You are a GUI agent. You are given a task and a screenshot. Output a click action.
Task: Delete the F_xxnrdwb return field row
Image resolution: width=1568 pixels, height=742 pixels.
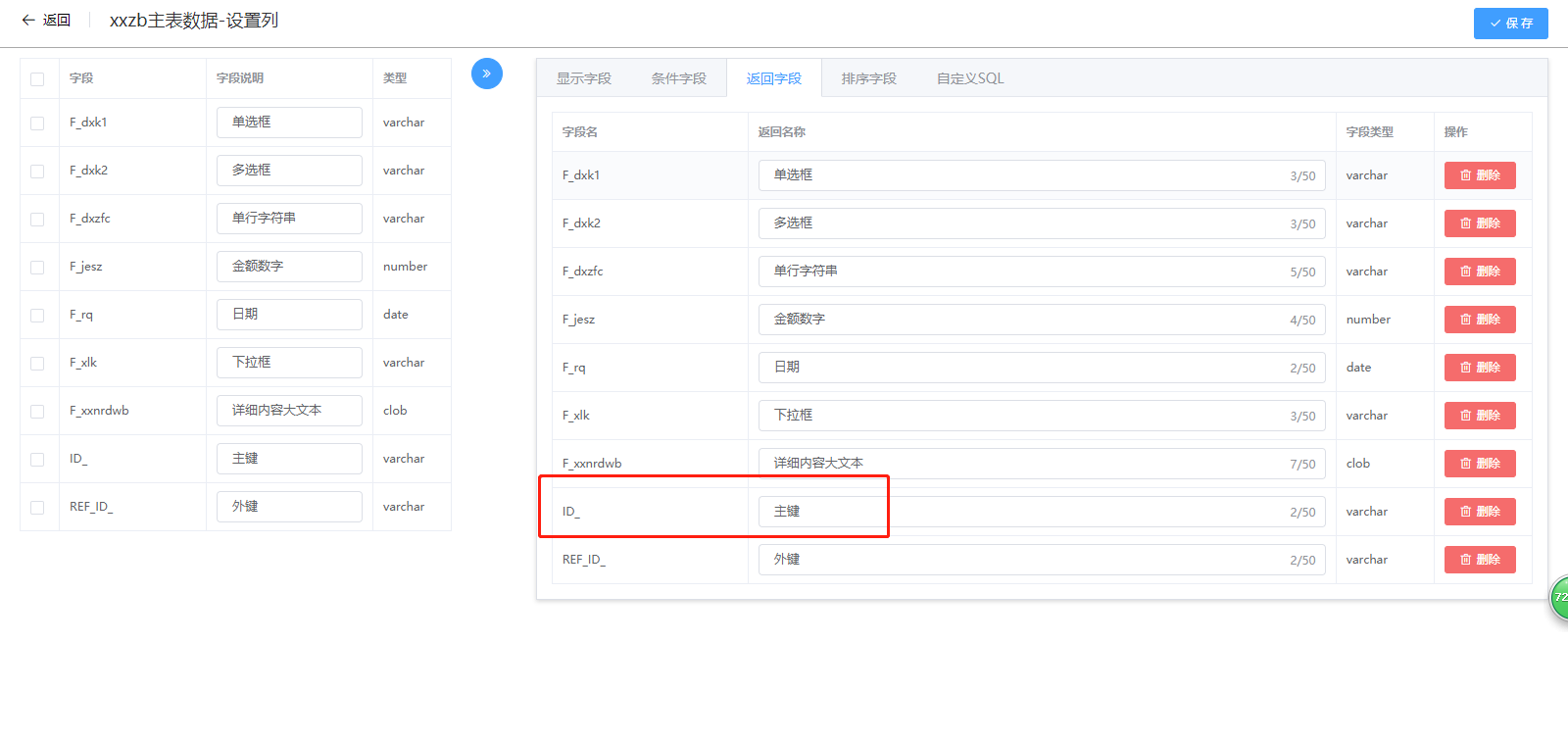(1479, 464)
